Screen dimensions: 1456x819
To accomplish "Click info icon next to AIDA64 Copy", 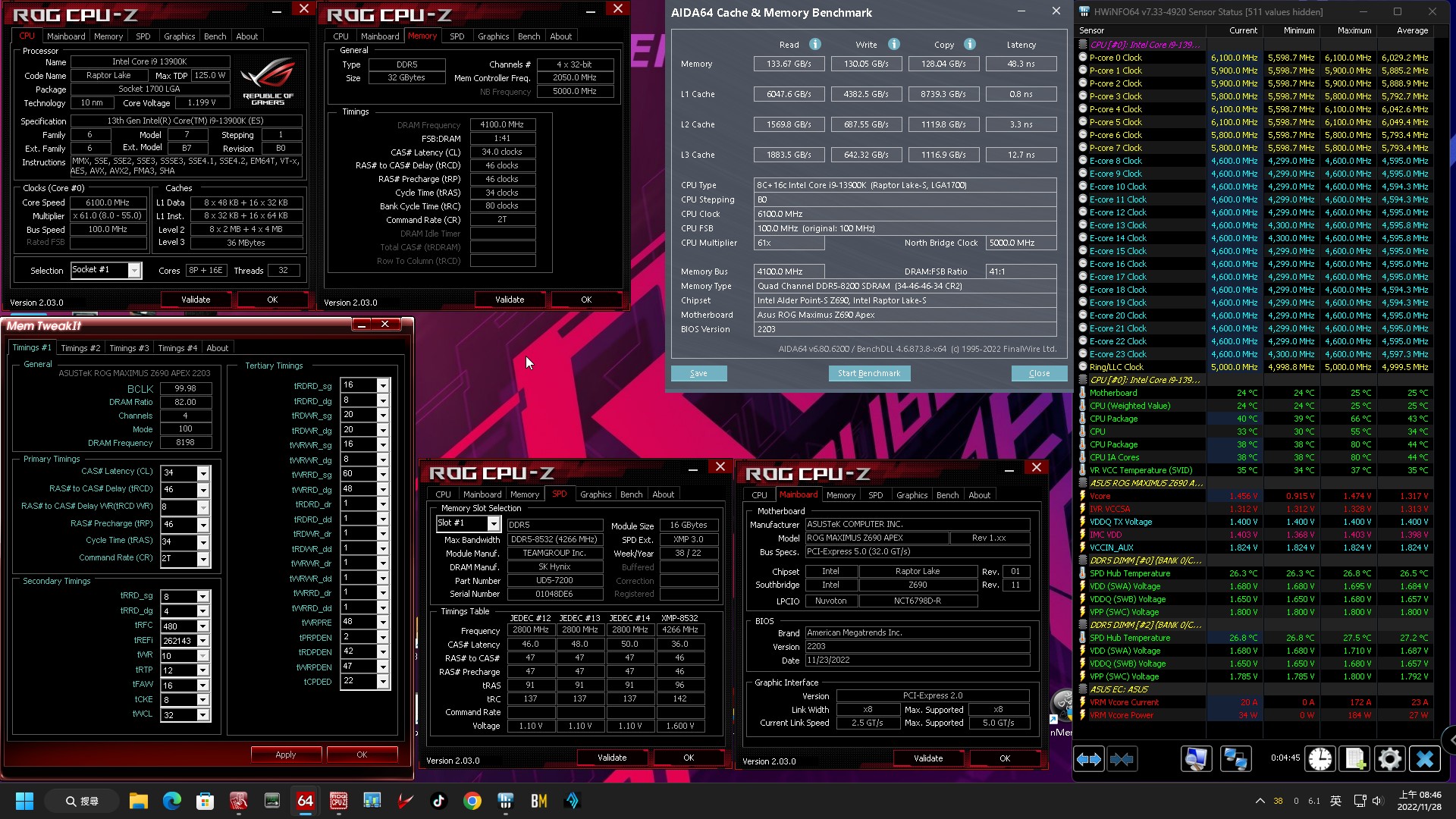I will (970, 44).
